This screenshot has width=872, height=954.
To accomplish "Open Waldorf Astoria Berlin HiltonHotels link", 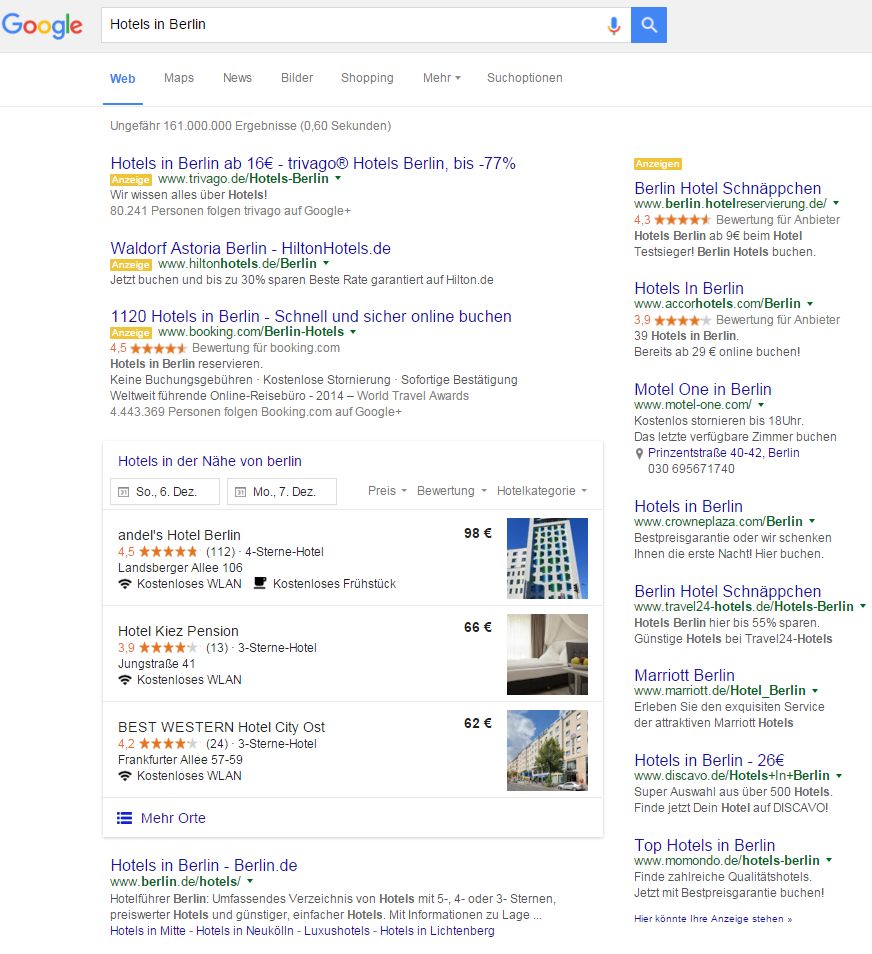I will (250, 249).
